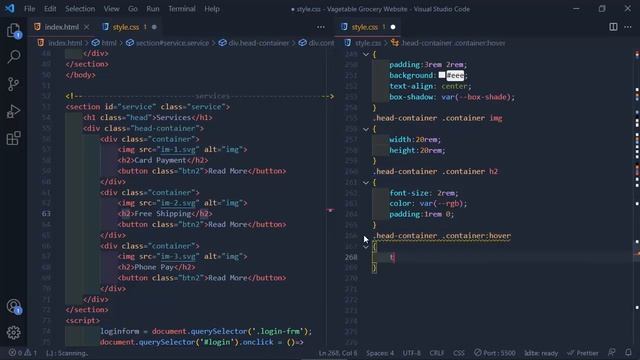Click the ldtk: ready status item
This screenshot has width=640, height=360.
click(x=541, y=353)
